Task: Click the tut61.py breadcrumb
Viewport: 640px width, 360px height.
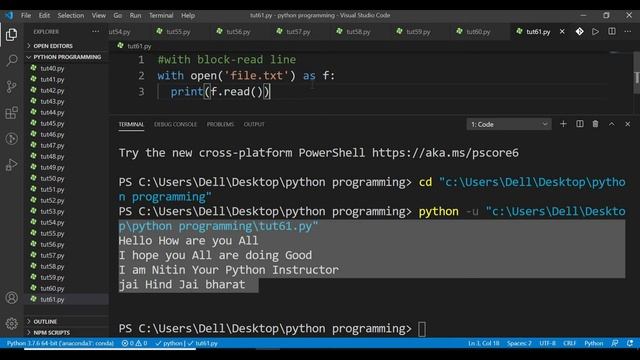Action: tap(135, 46)
